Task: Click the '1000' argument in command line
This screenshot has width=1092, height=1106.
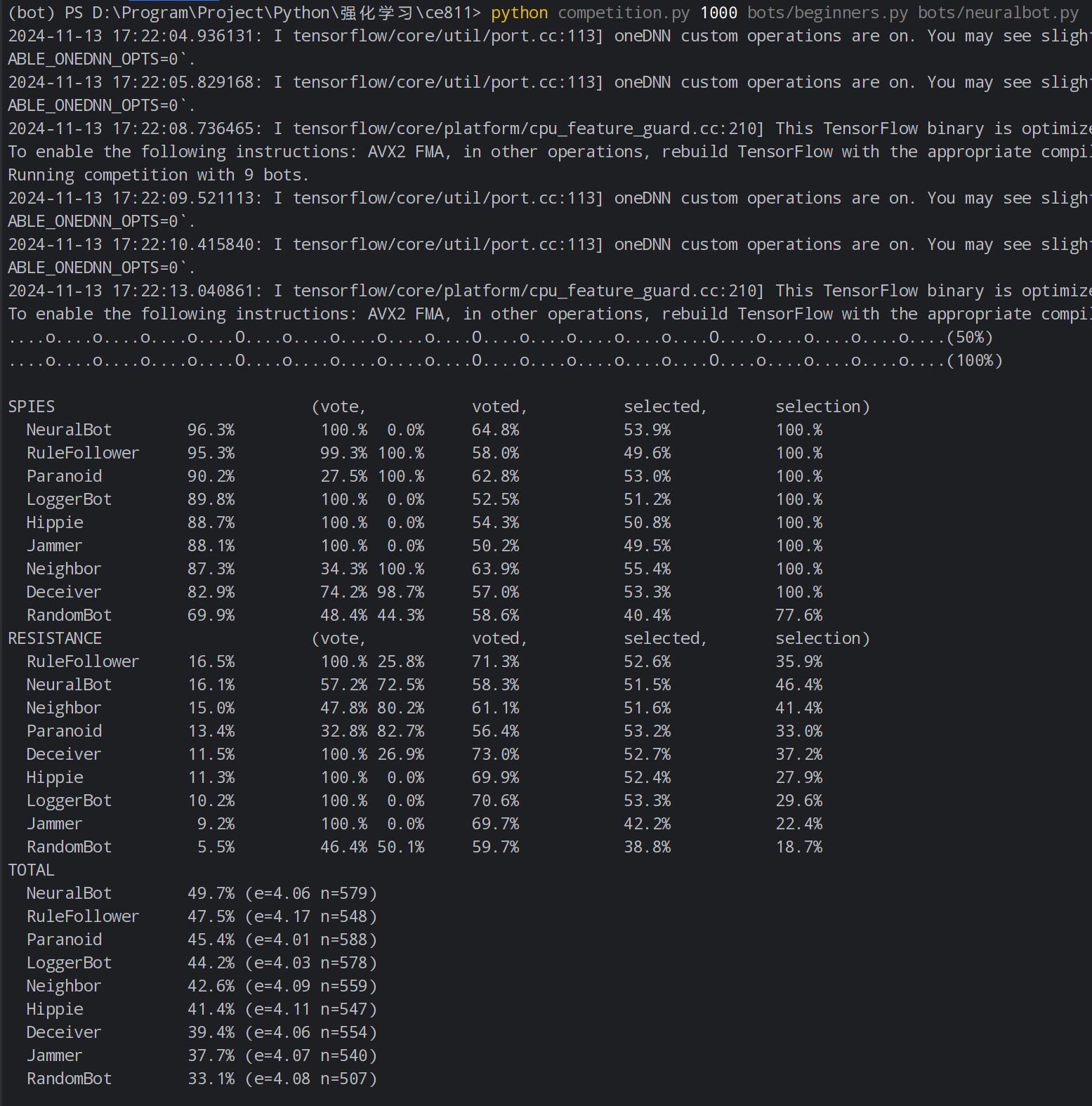Action: click(x=718, y=13)
